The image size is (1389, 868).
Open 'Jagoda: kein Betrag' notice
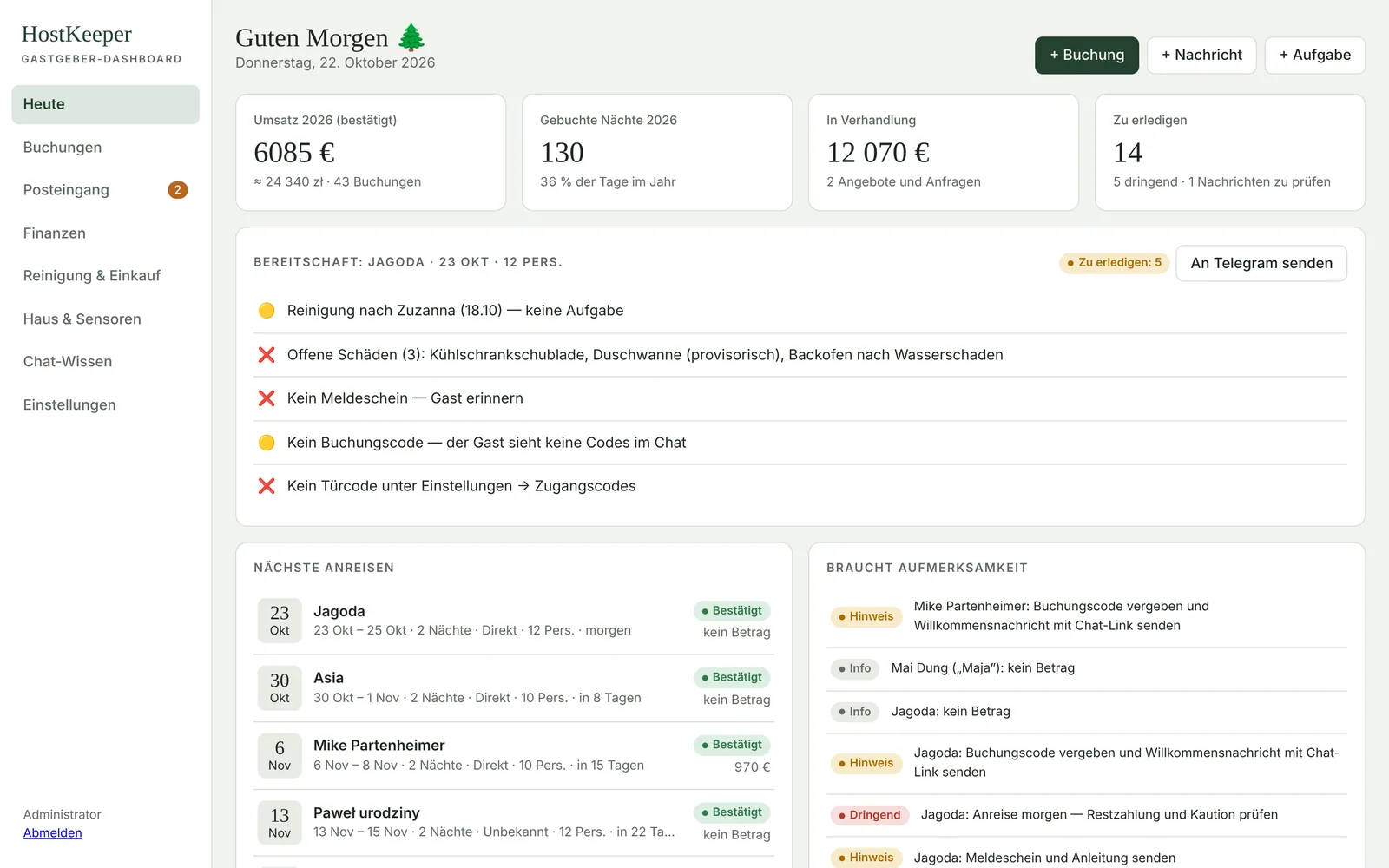click(x=951, y=712)
